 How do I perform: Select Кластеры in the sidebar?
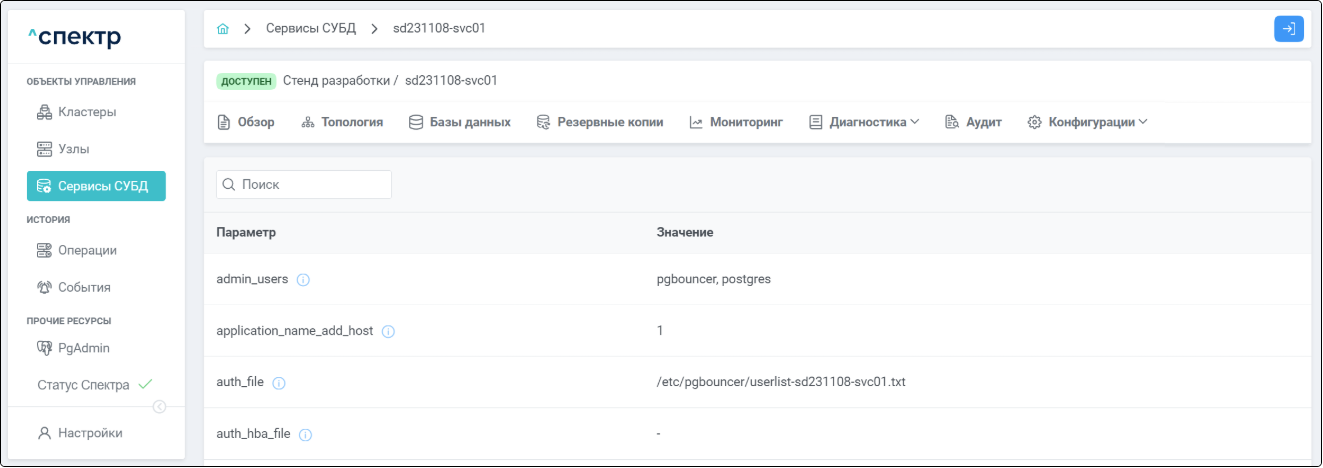point(86,112)
